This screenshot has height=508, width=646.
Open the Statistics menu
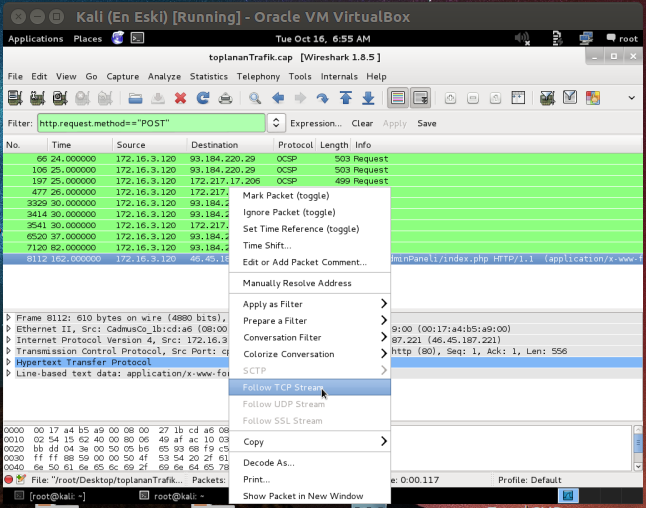[x=208, y=77]
